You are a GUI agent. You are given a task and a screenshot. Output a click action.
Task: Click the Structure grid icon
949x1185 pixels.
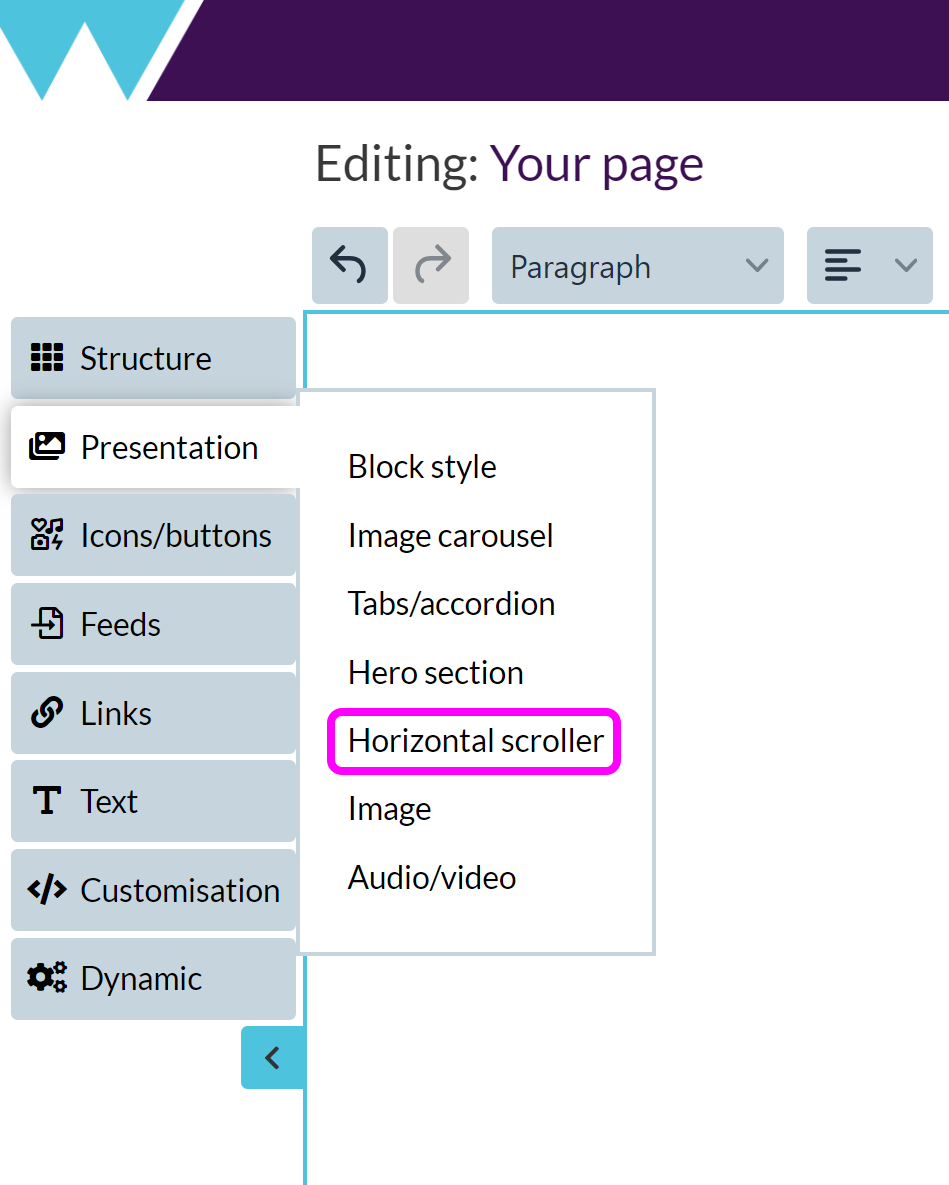pyautogui.click(x=46, y=358)
